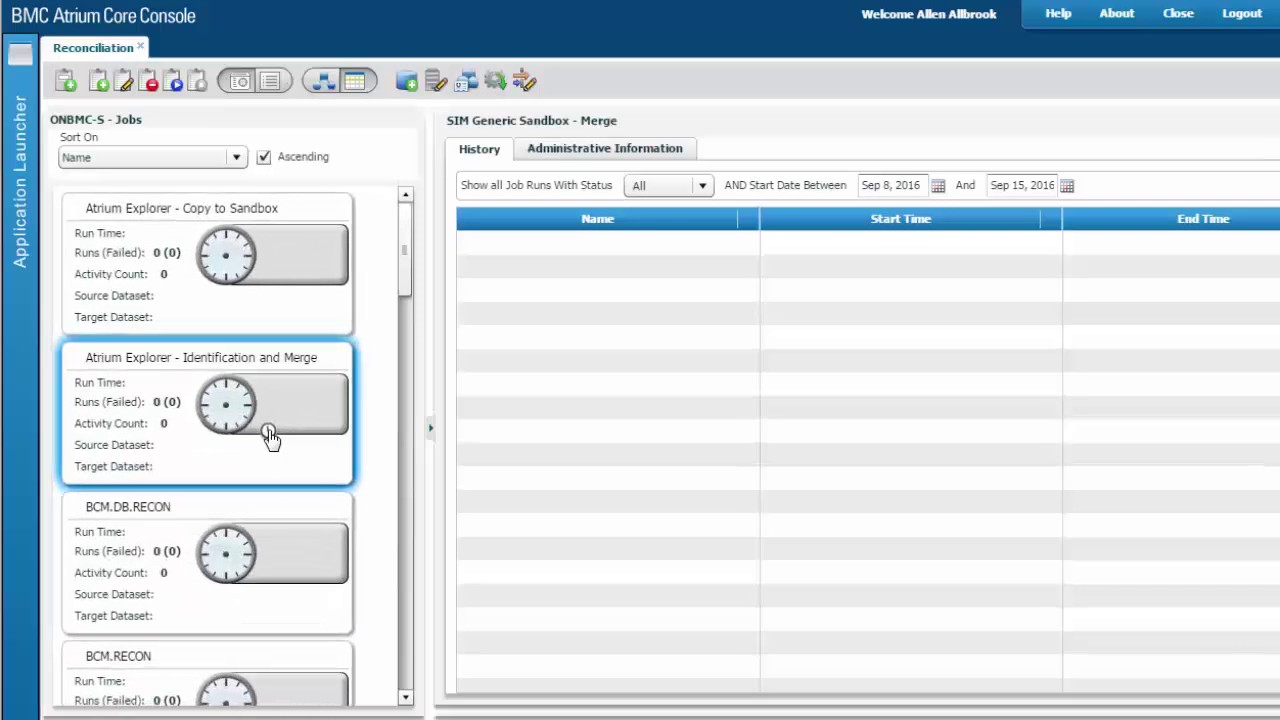Screen dimensions: 1280x720
Task: Open the Application Launcher sidebar
Action: click(x=20, y=182)
